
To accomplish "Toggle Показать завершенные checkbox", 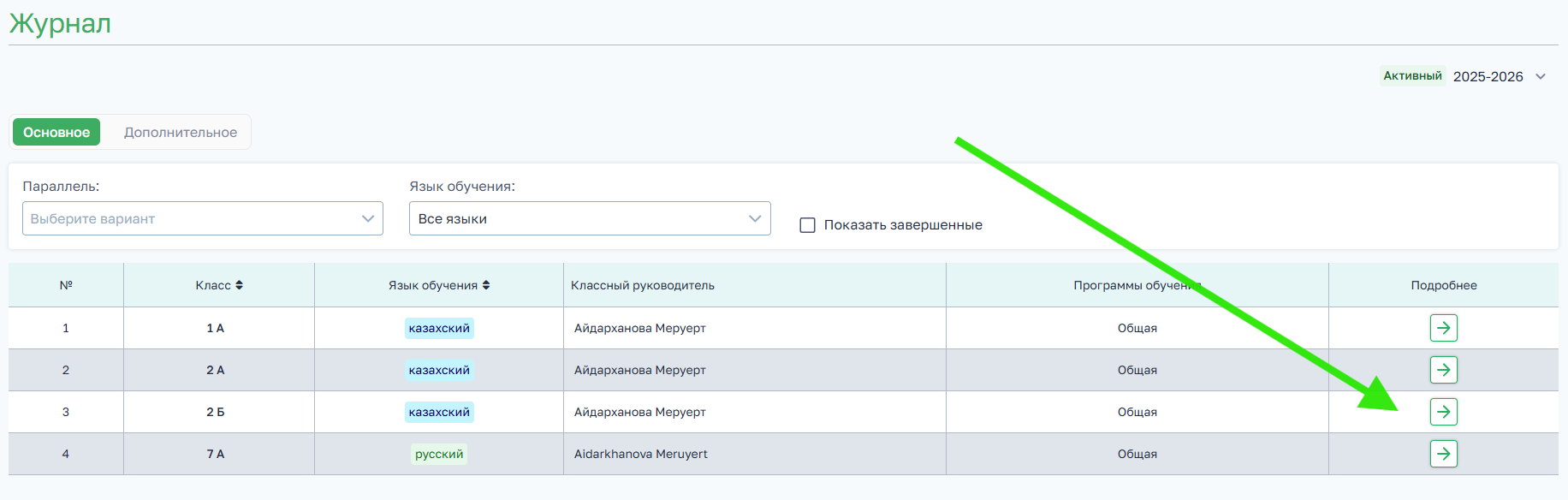I will click(x=807, y=225).
